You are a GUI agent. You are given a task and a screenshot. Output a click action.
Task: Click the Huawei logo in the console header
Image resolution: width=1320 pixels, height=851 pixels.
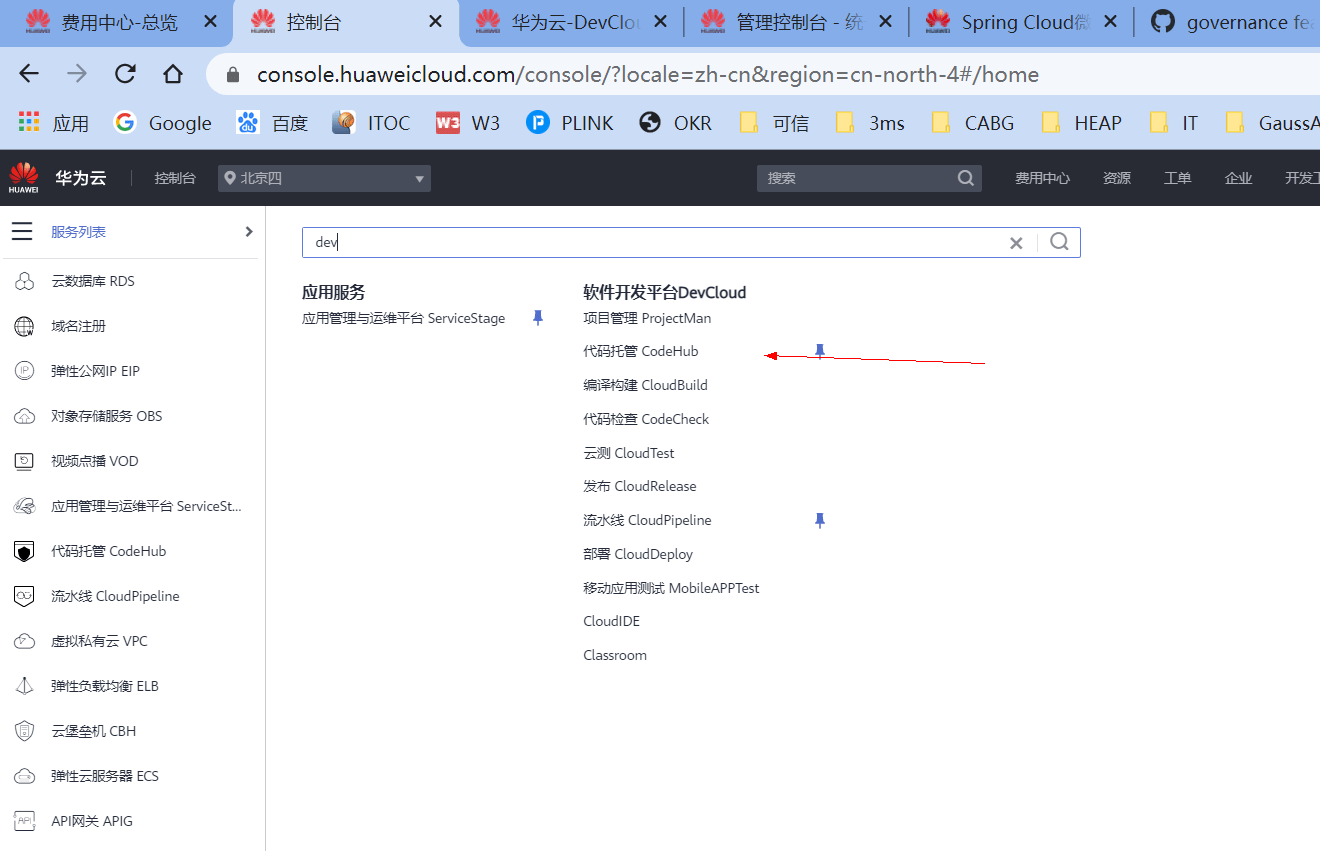point(23,178)
